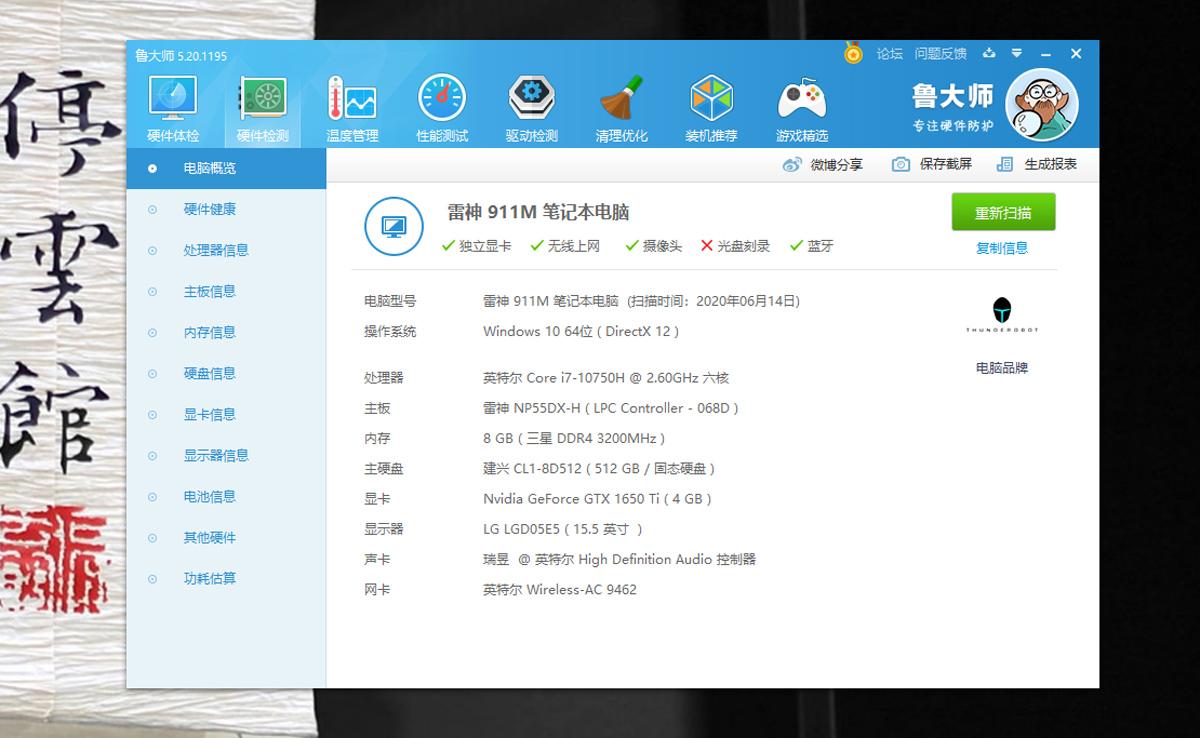The width and height of the screenshot is (1200, 738).
Task: Select the 硬件检测 hardware detection tab
Action: [262, 110]
